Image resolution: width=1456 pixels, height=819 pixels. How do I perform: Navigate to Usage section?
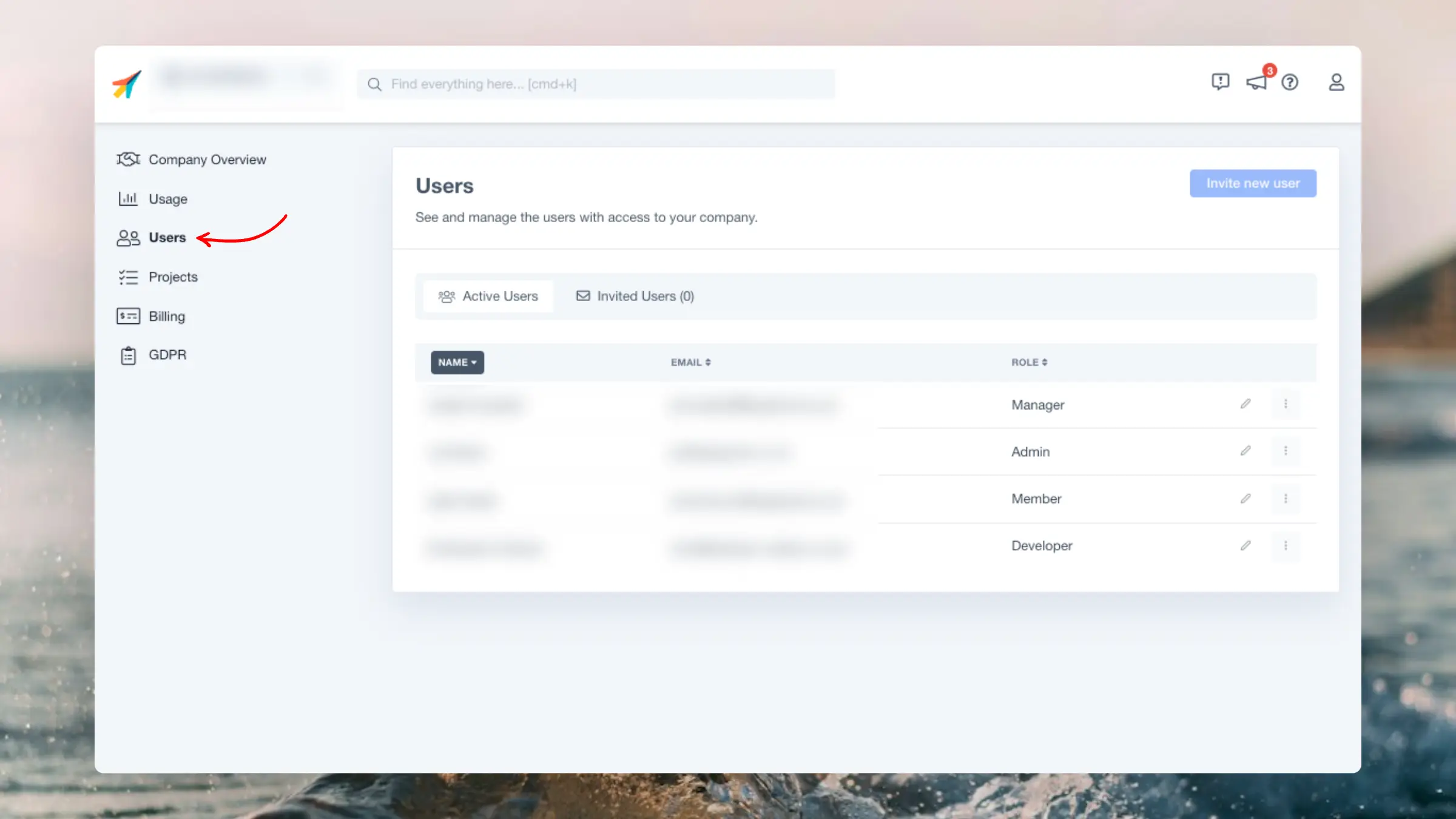[168, 198]
